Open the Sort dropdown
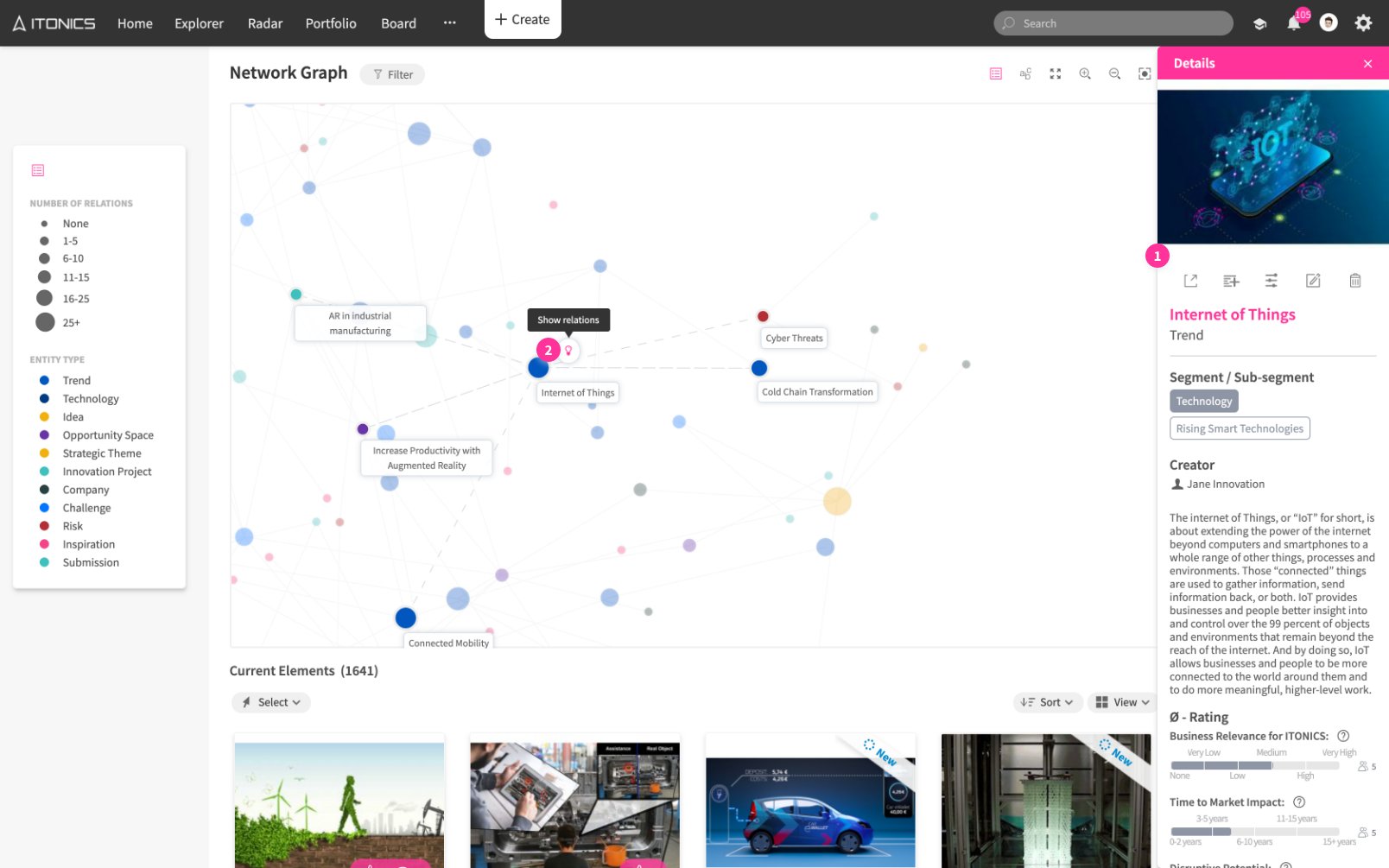This screenshot has width=1389, height=868. click(1046, 702)
